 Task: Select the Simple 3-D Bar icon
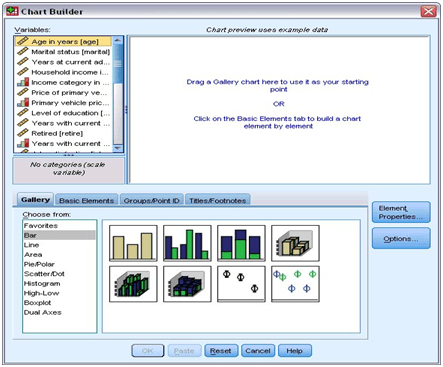click(x=295, y=243)
